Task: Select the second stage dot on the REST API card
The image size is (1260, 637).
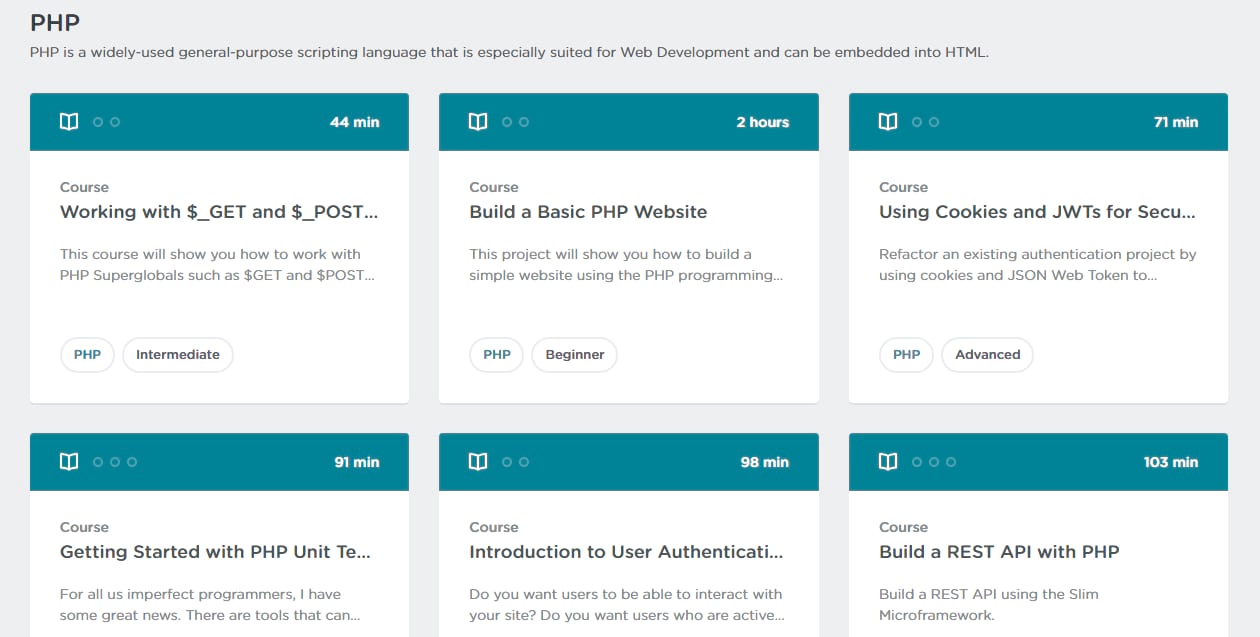Action: coord(932,462)
